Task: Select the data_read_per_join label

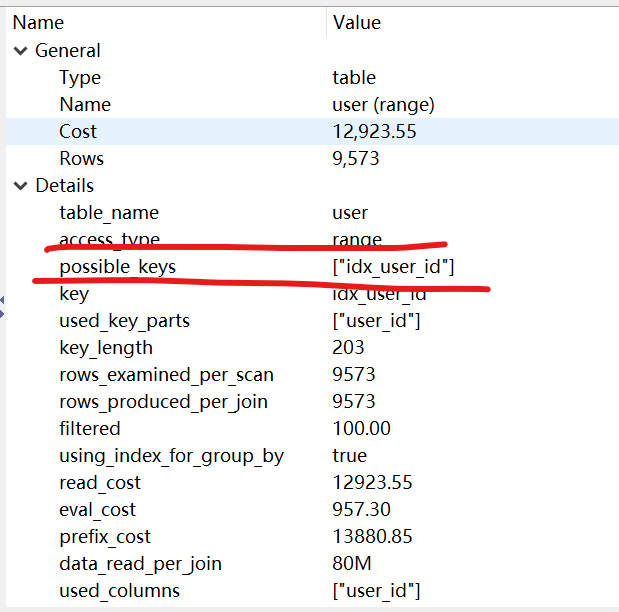Action: pos(141,565)
